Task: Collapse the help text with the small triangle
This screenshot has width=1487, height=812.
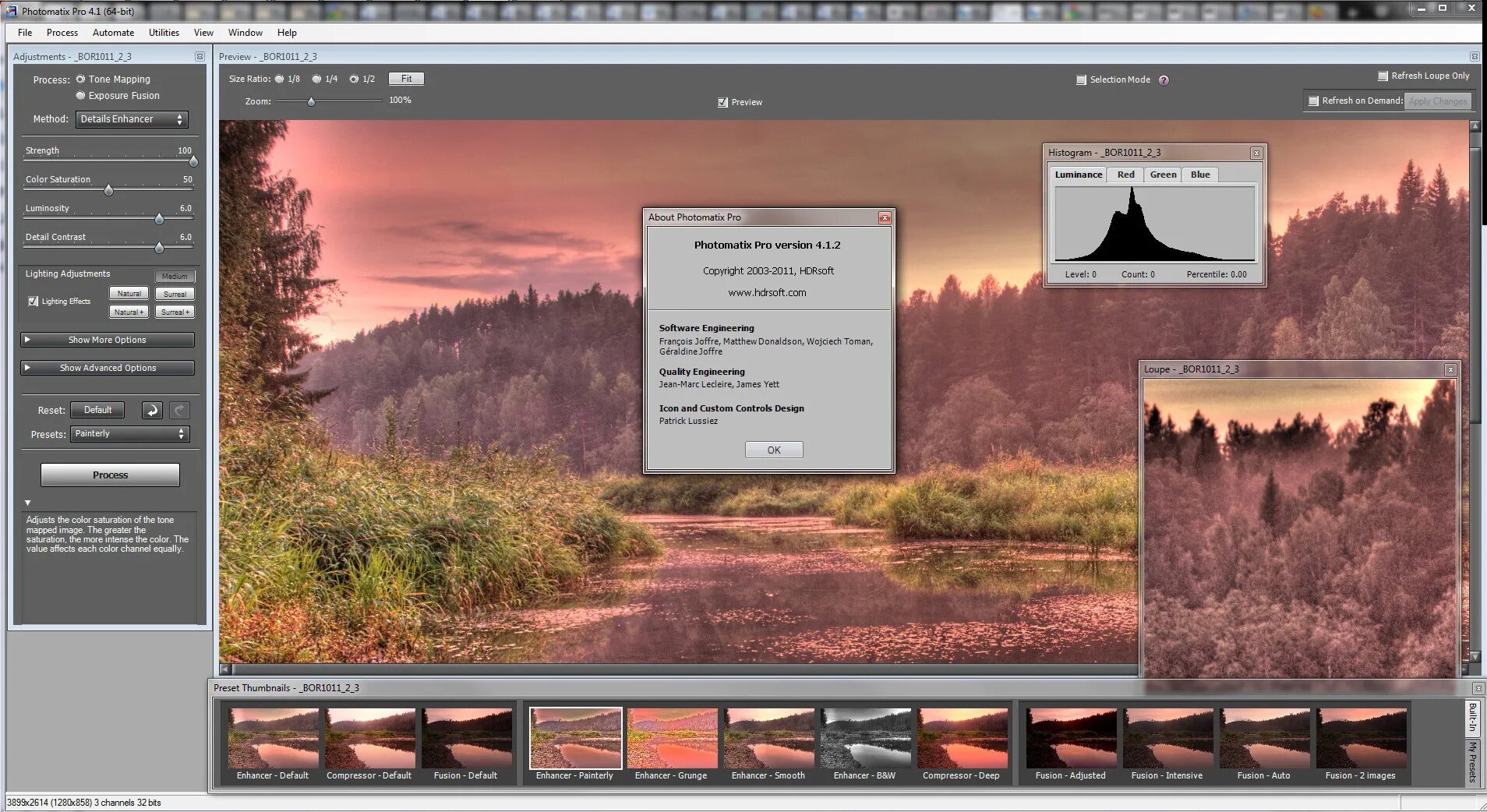Action: [28, 503]
